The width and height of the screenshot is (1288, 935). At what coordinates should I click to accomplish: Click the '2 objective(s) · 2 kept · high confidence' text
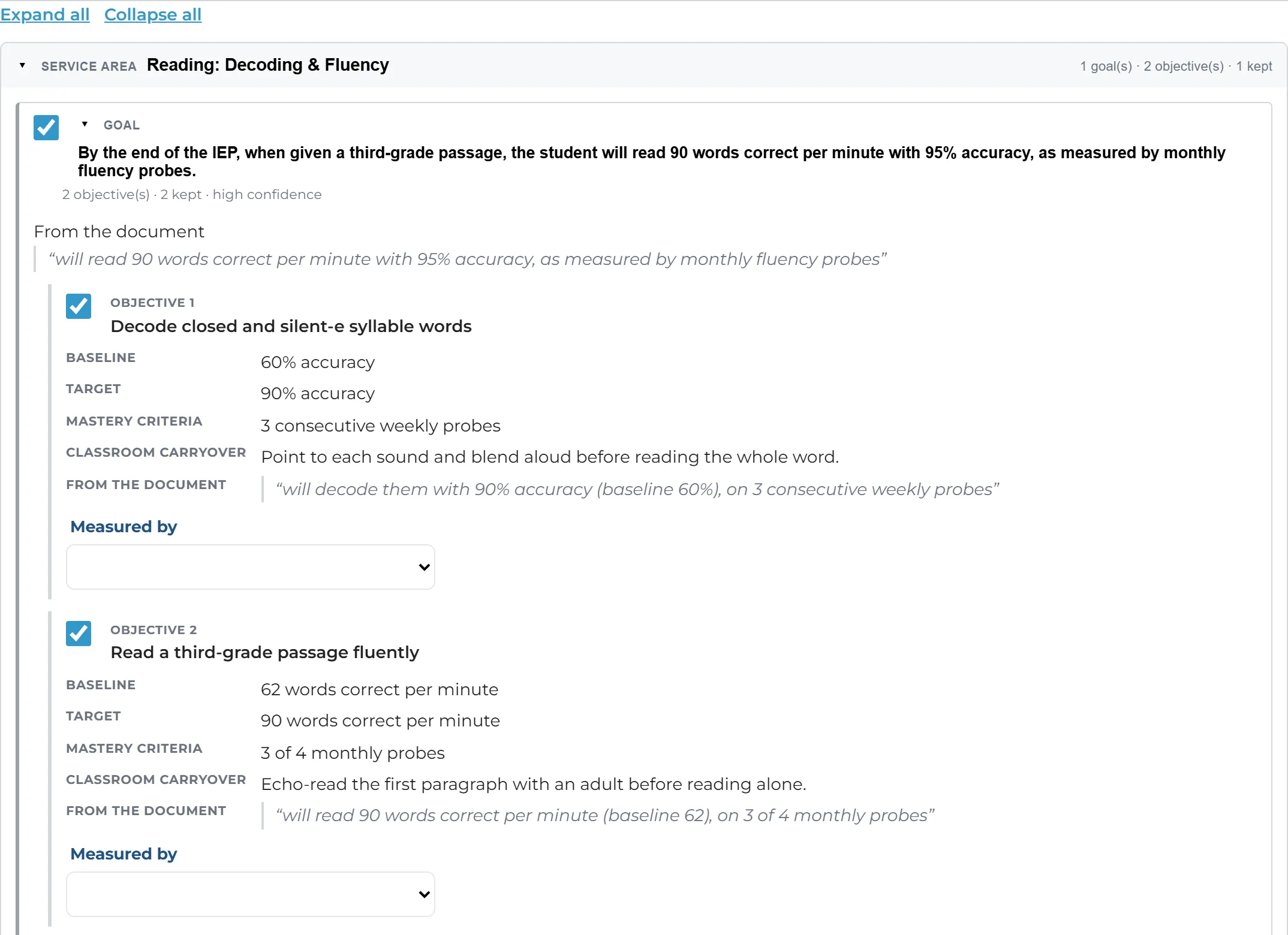(192, 195)
